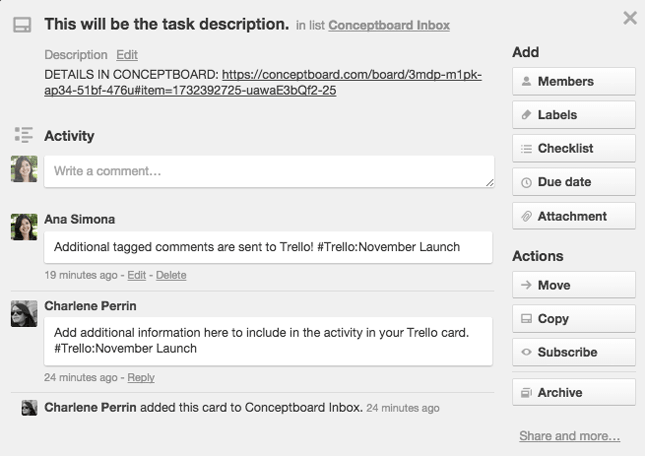Viewport: 645px width, 456px height.
Task: Edit the card description
Action: pyautogui.click(x=127, y=55)
